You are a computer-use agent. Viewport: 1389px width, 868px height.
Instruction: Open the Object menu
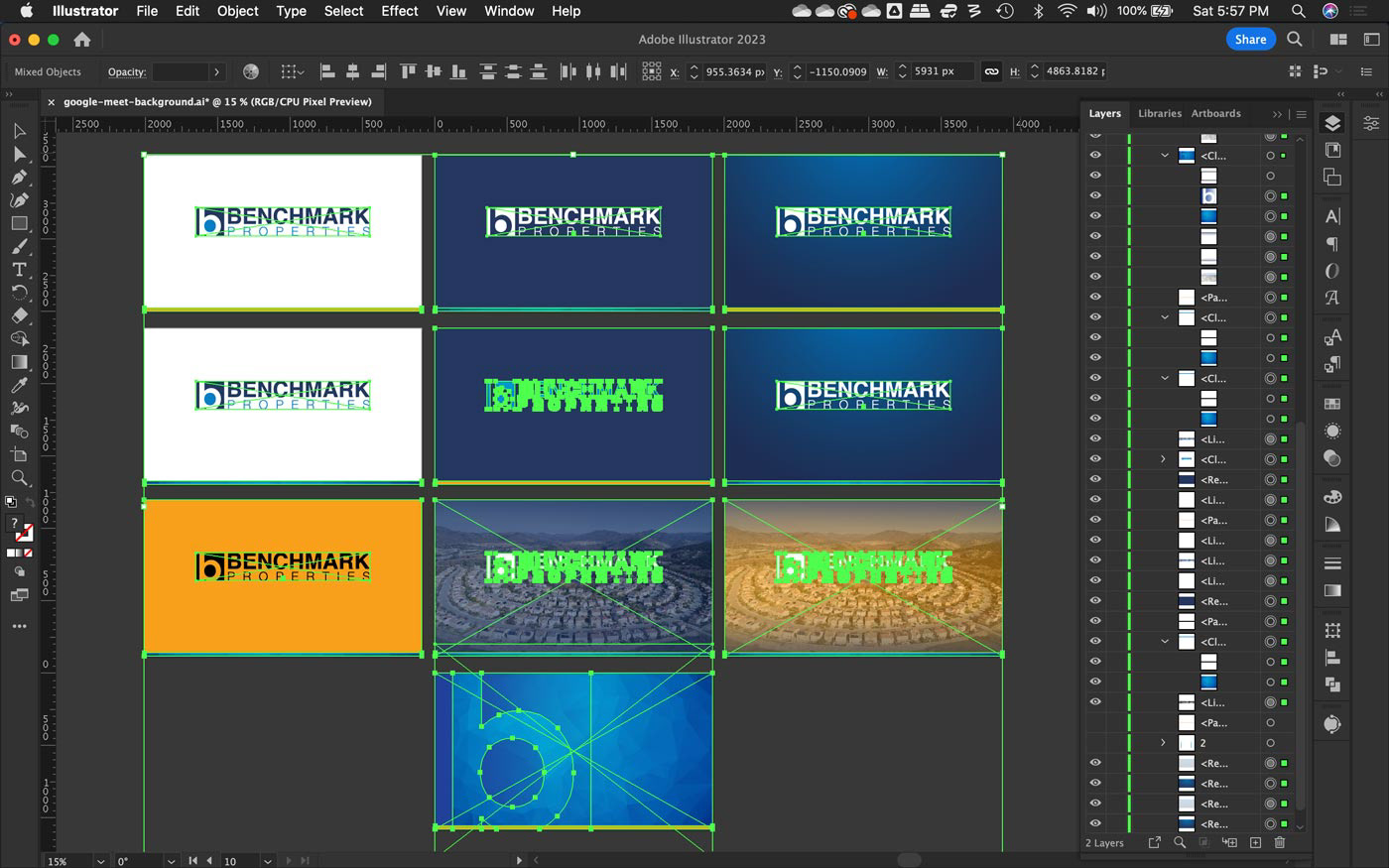coord(238,11)
